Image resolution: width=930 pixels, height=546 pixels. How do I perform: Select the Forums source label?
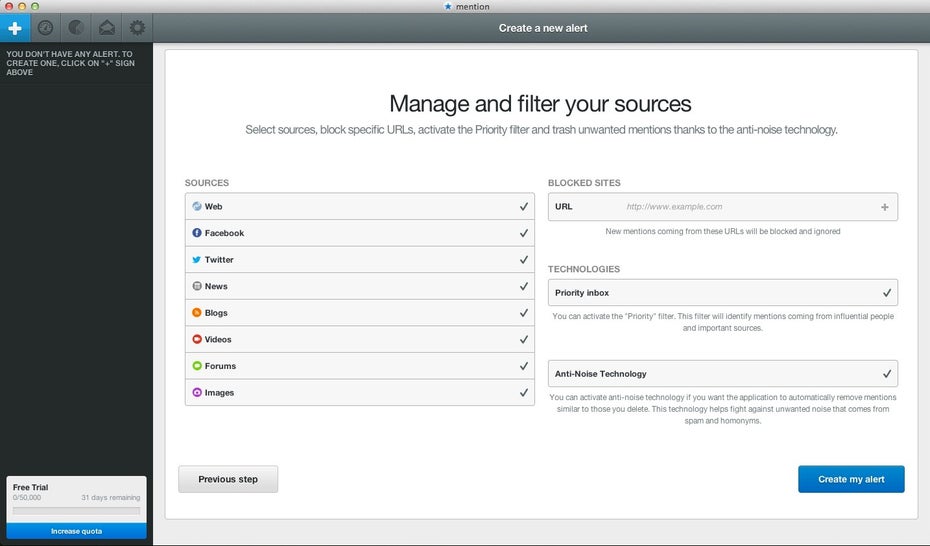click(220, 366)
